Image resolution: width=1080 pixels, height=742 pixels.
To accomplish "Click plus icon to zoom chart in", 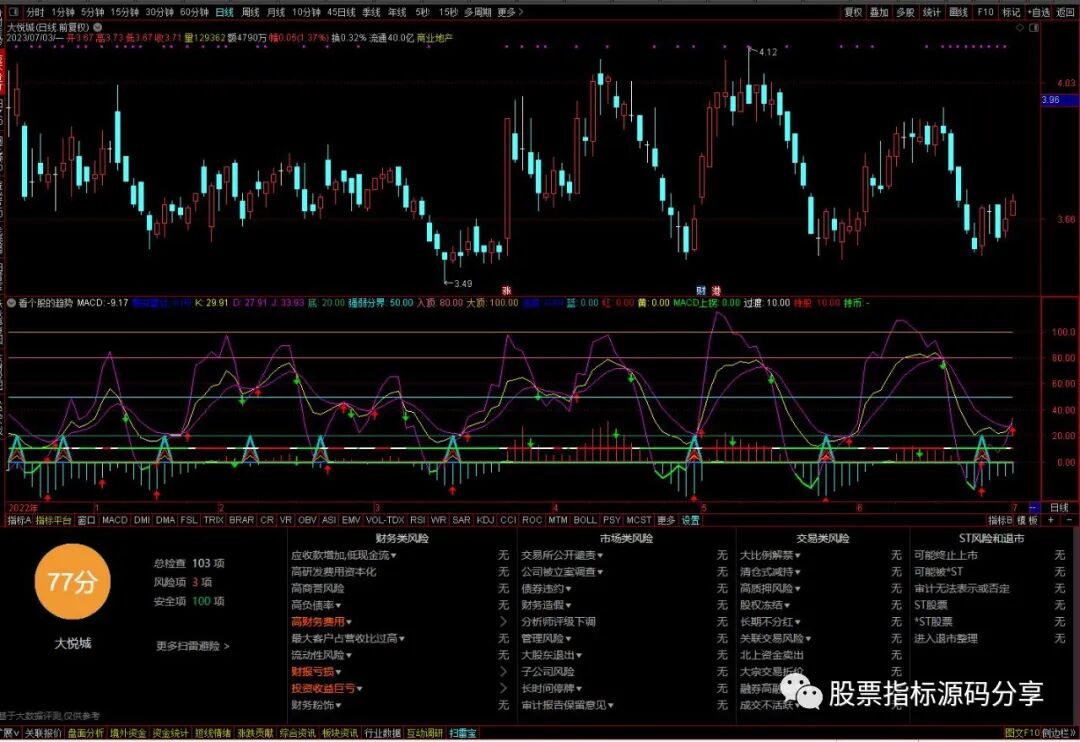I will 1050,520.
